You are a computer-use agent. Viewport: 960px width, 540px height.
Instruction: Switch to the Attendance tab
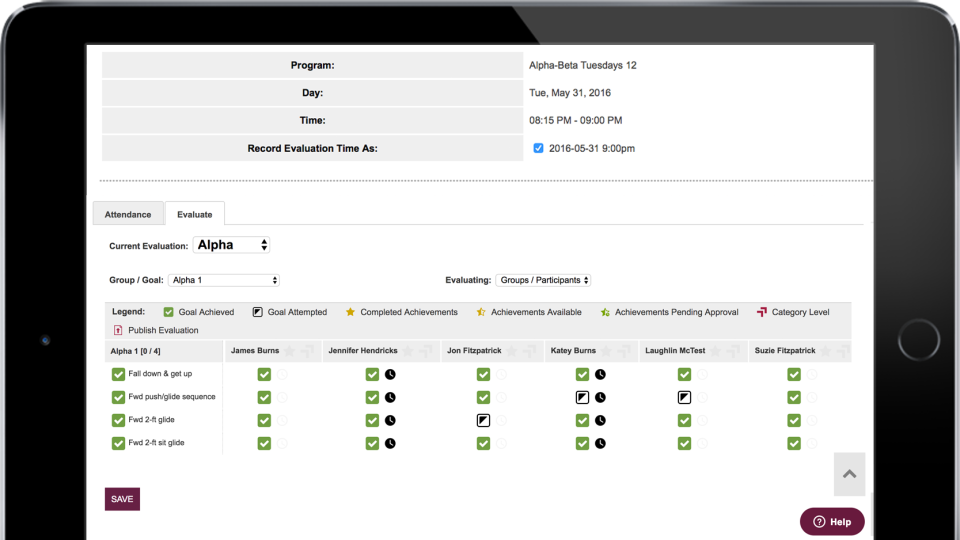pyautogui.click(x=128, y=214)
